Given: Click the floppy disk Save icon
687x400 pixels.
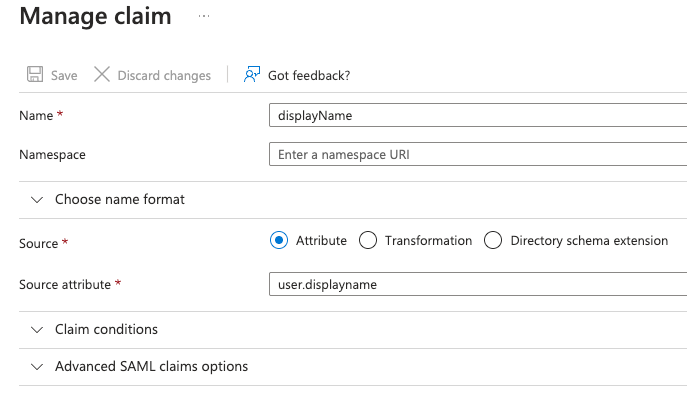Looking at the screenshot, I should coord(34,75).
